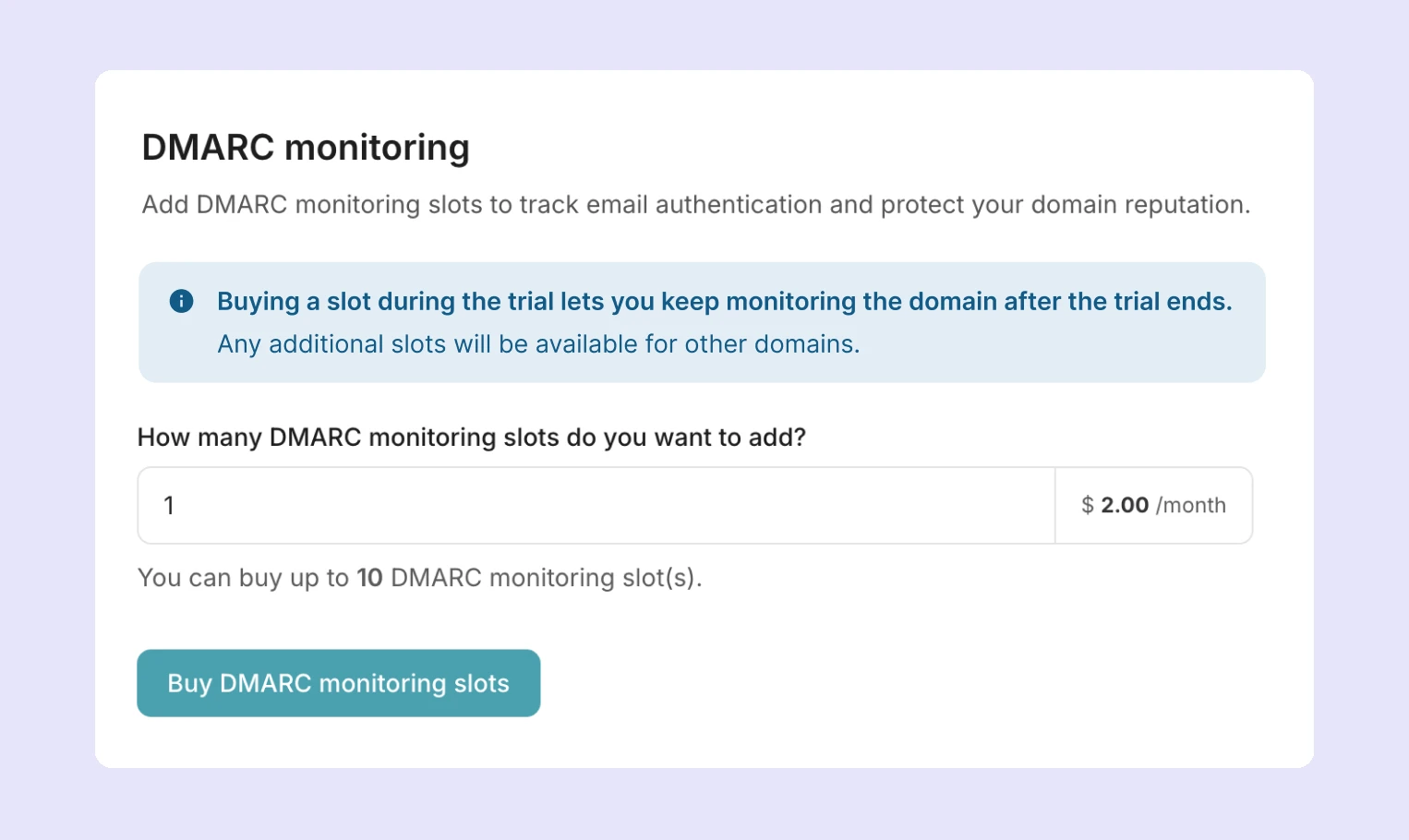Click the bold 10 in the limit text
The image size is (1409, 840).
tap(370, 577)
